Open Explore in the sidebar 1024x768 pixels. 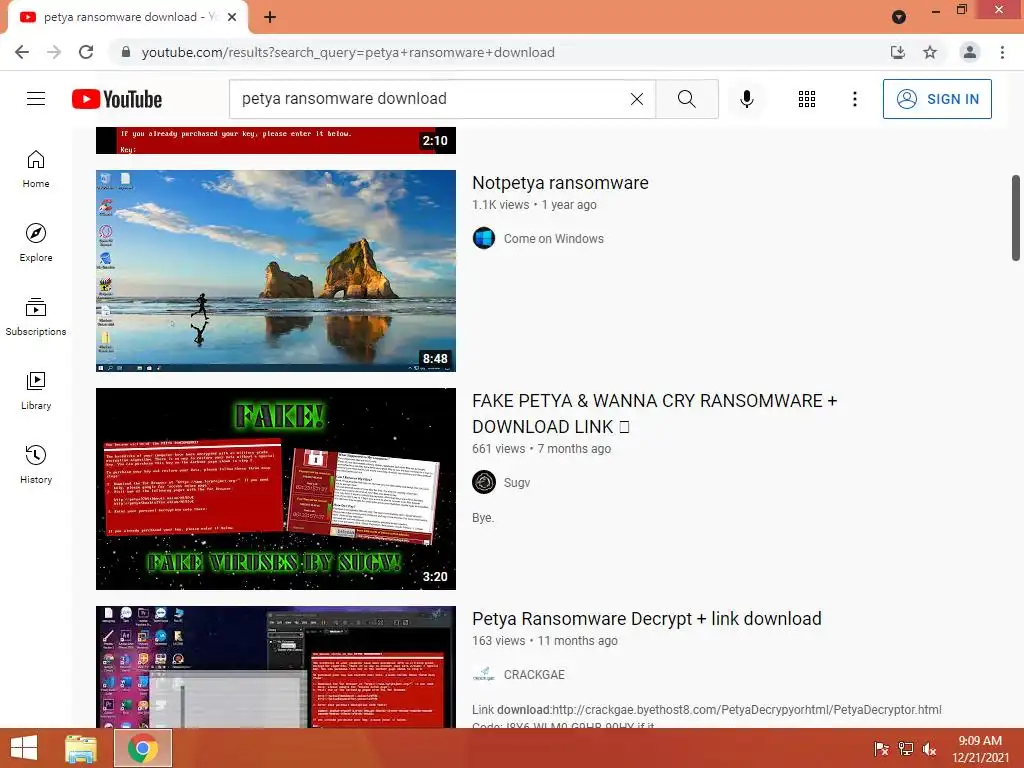coord(36,243)
